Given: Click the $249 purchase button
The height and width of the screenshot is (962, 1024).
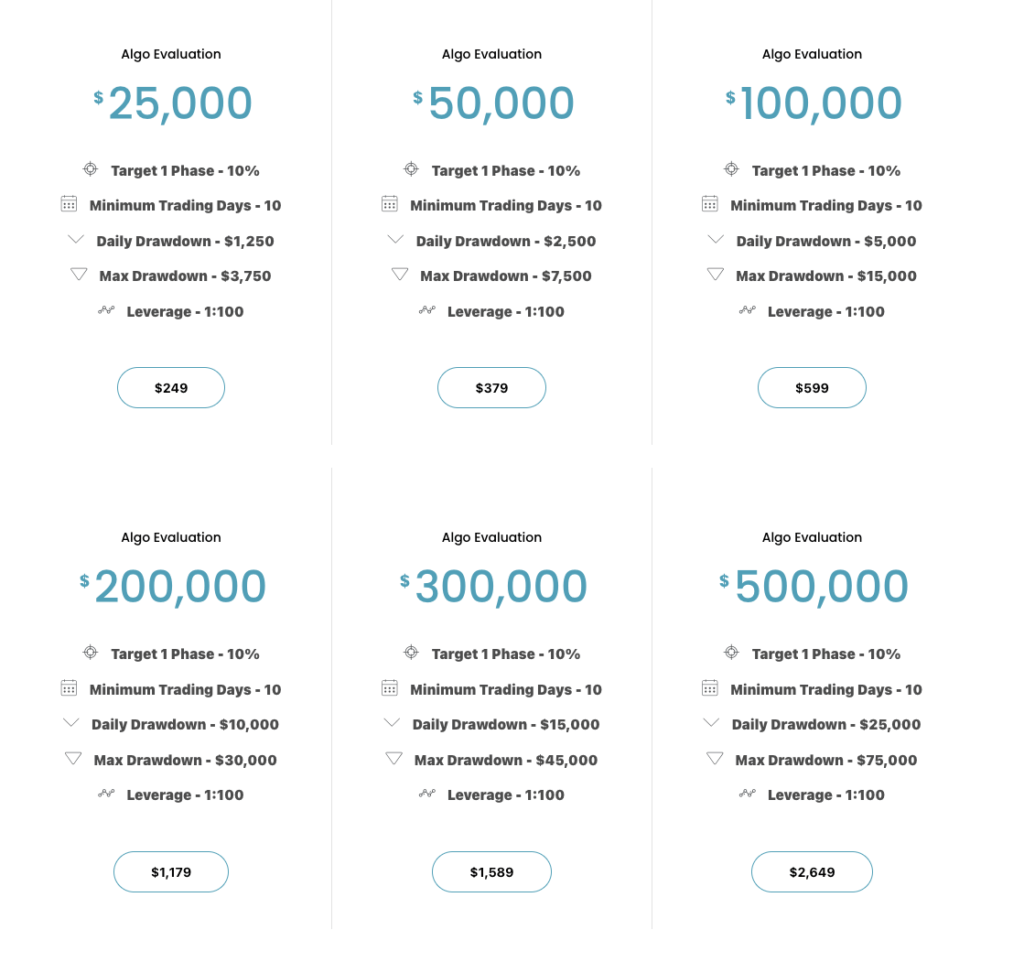Looking at the screenshot, I should pyautogui.click(x=171, y=387).
